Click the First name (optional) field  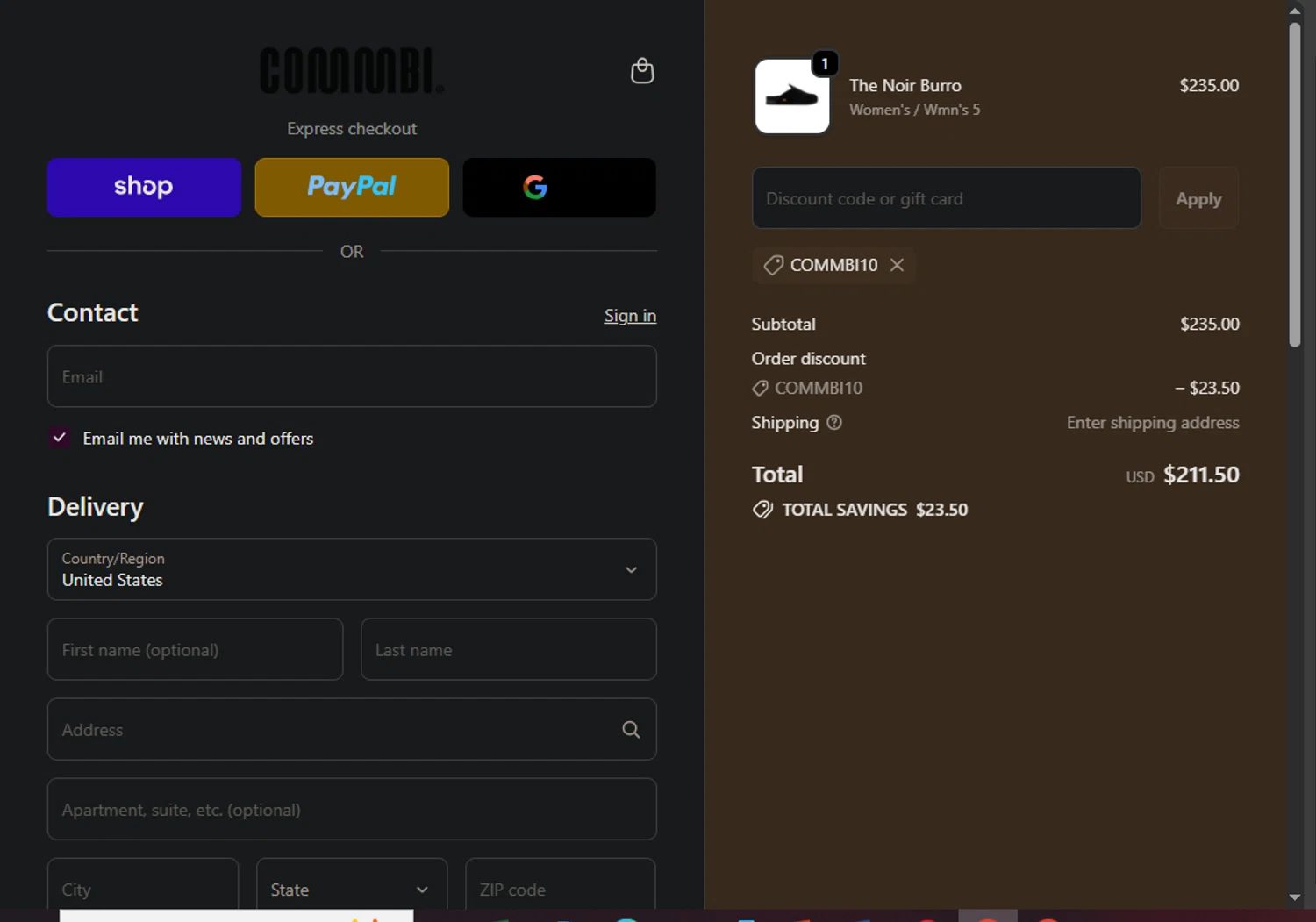click(x=195, y=649)
